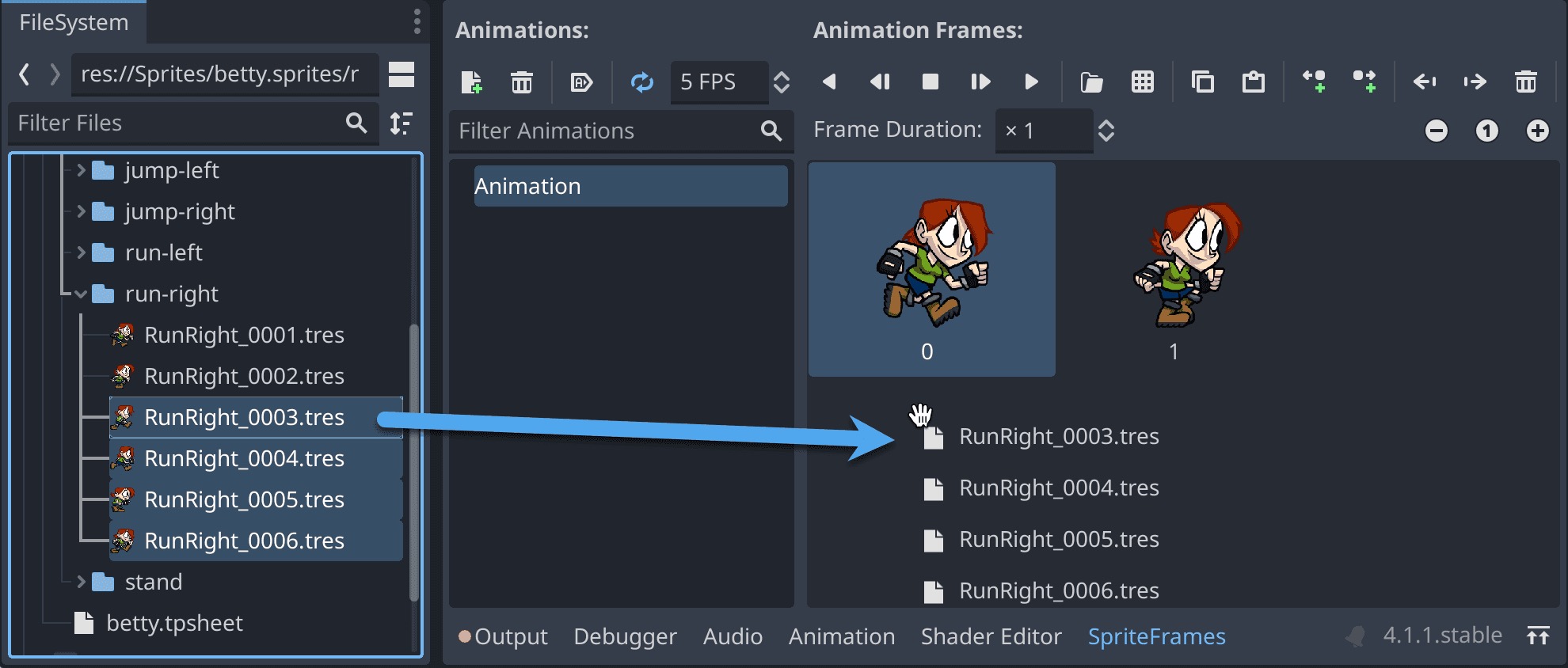Toggle FileSystem split view mode
Viewport: 1568px width, 668px height.
click(402, 74)
